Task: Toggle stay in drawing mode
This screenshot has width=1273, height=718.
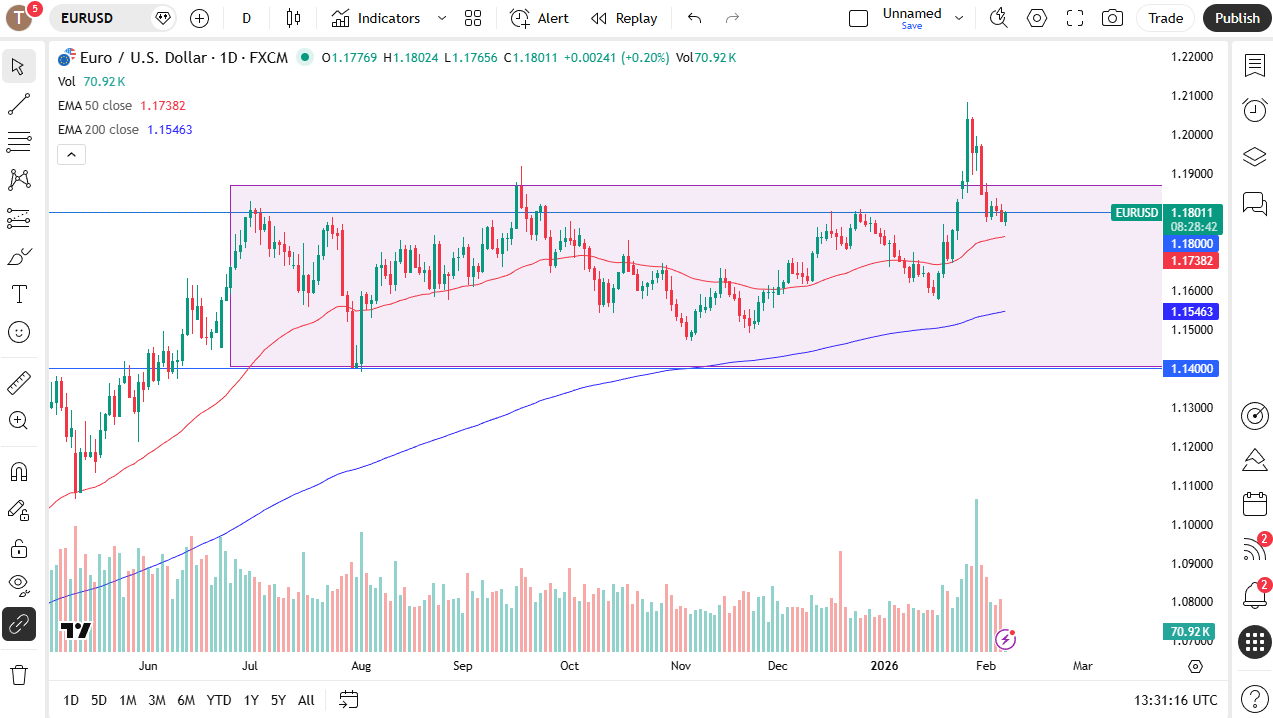Action: (18, 510)
